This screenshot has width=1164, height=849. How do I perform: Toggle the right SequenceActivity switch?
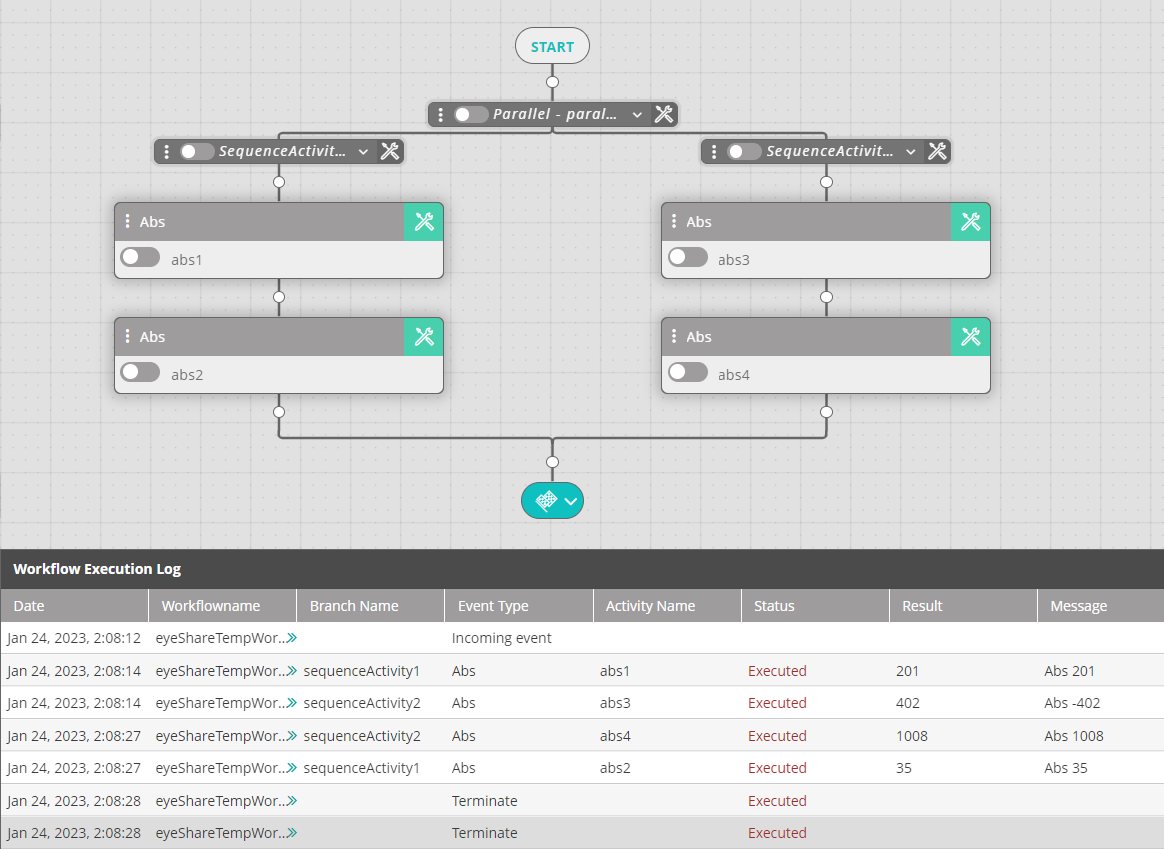point(744,151)
